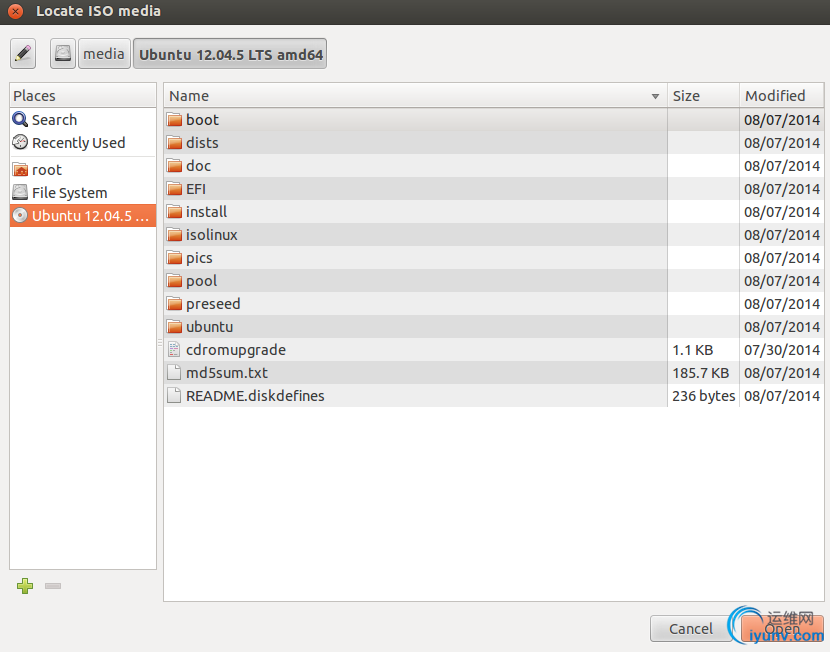Click the modified date of the EFI folder
The image size is (830, 652).
[x=782, y=189]
